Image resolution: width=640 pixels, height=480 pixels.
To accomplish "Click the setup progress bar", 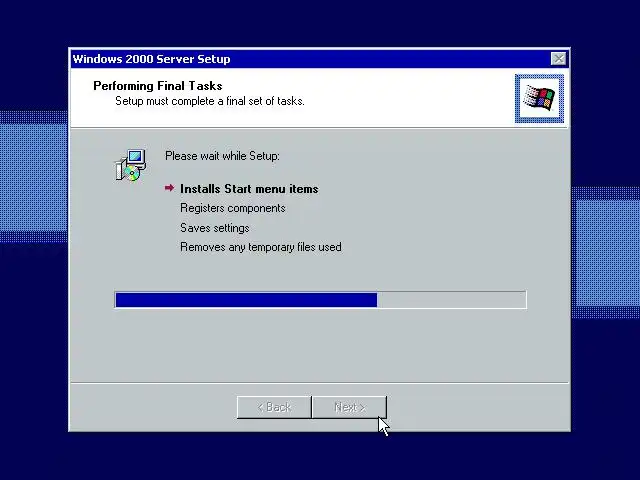I will coord(320,300).
